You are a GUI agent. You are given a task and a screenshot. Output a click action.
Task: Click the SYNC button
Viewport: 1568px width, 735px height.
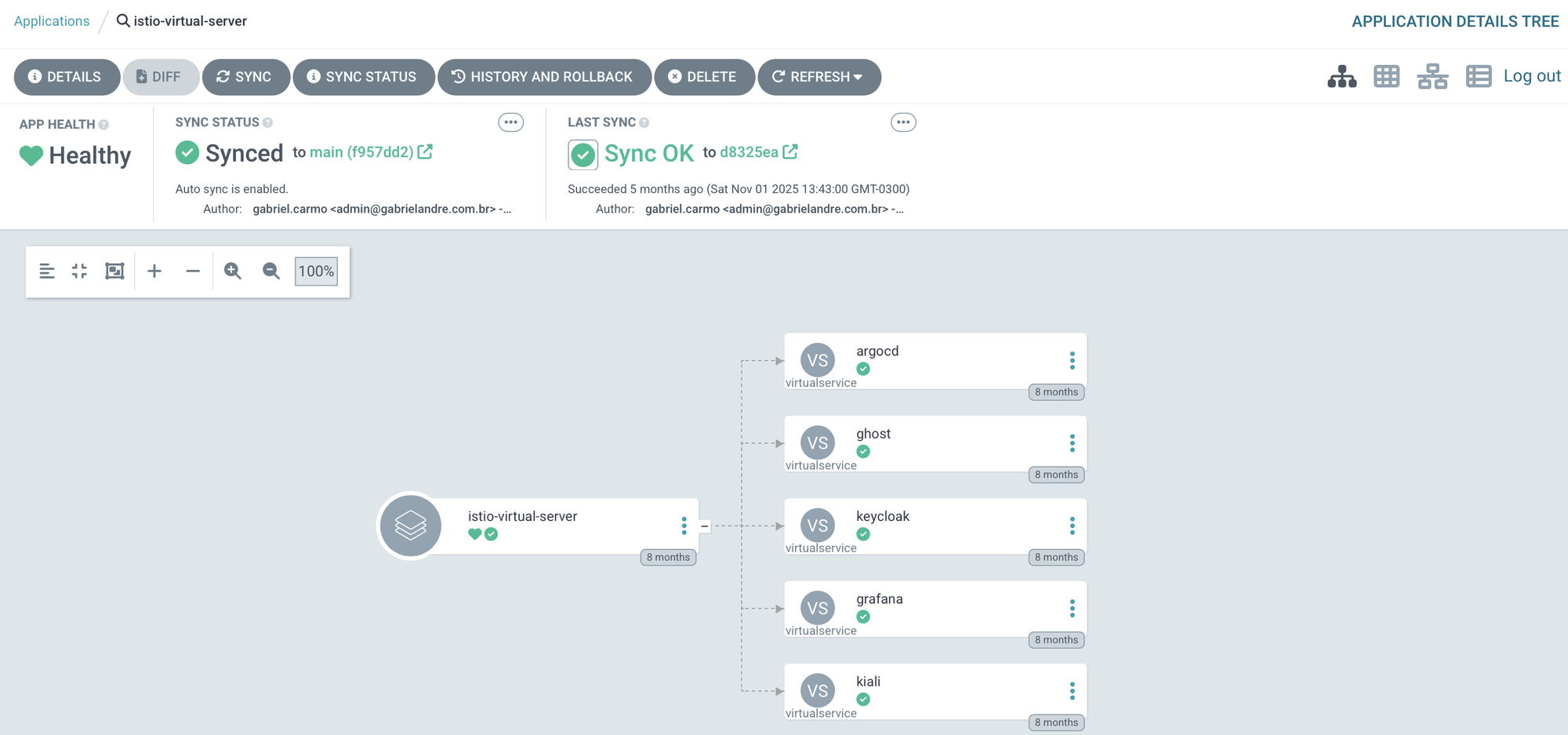(x=245, y=77)
